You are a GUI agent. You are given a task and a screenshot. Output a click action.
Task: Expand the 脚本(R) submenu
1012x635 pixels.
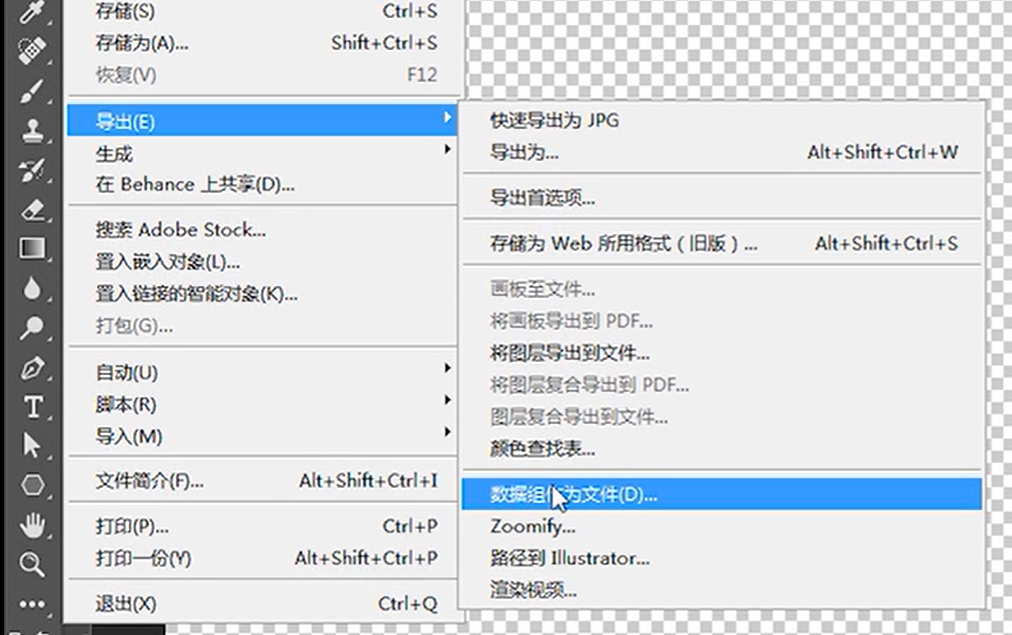(x=262, y=405)
